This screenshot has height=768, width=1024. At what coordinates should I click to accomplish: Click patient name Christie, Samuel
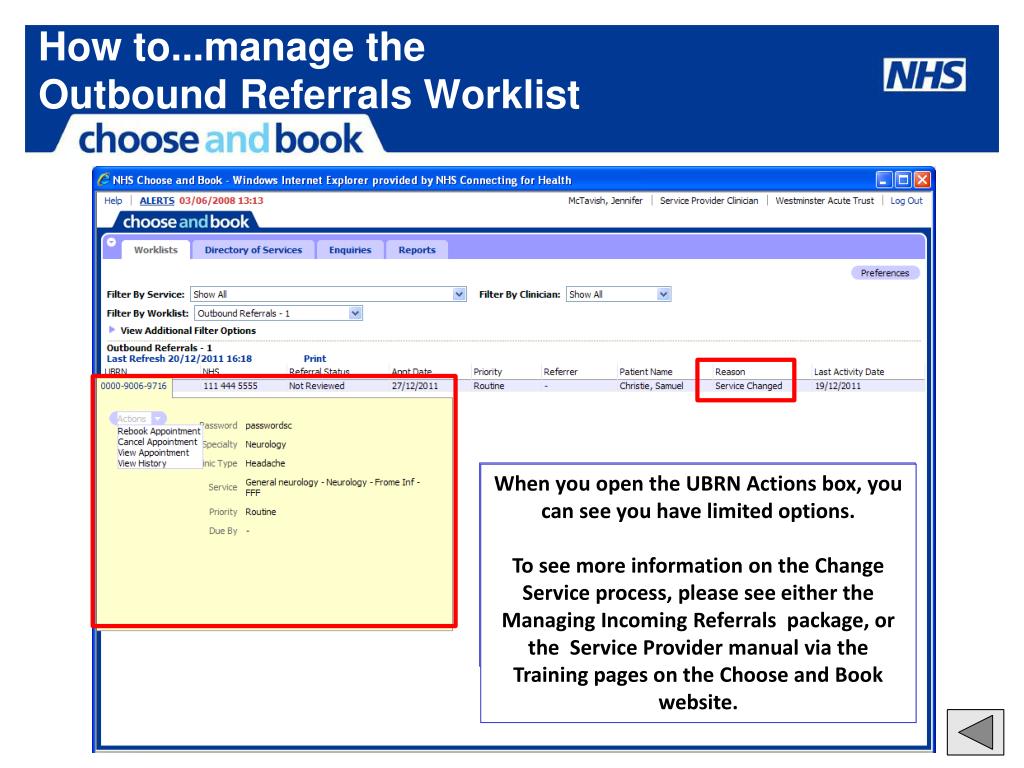[x=651, y=386]
